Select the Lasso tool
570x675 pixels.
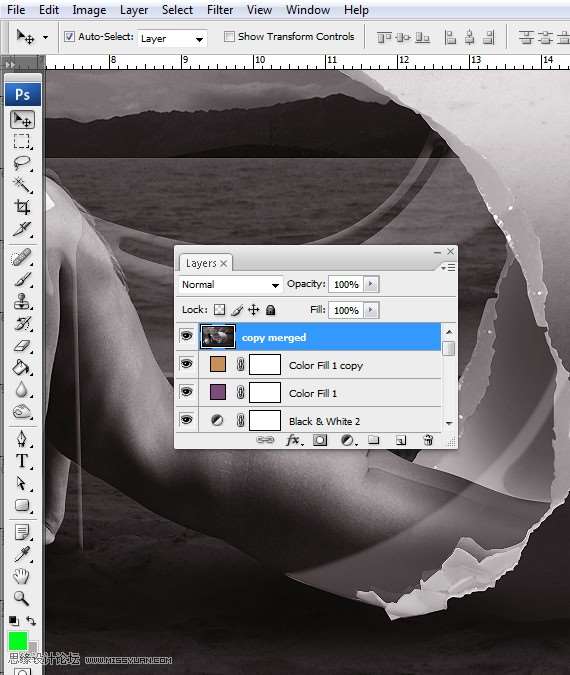pos(22,163)
